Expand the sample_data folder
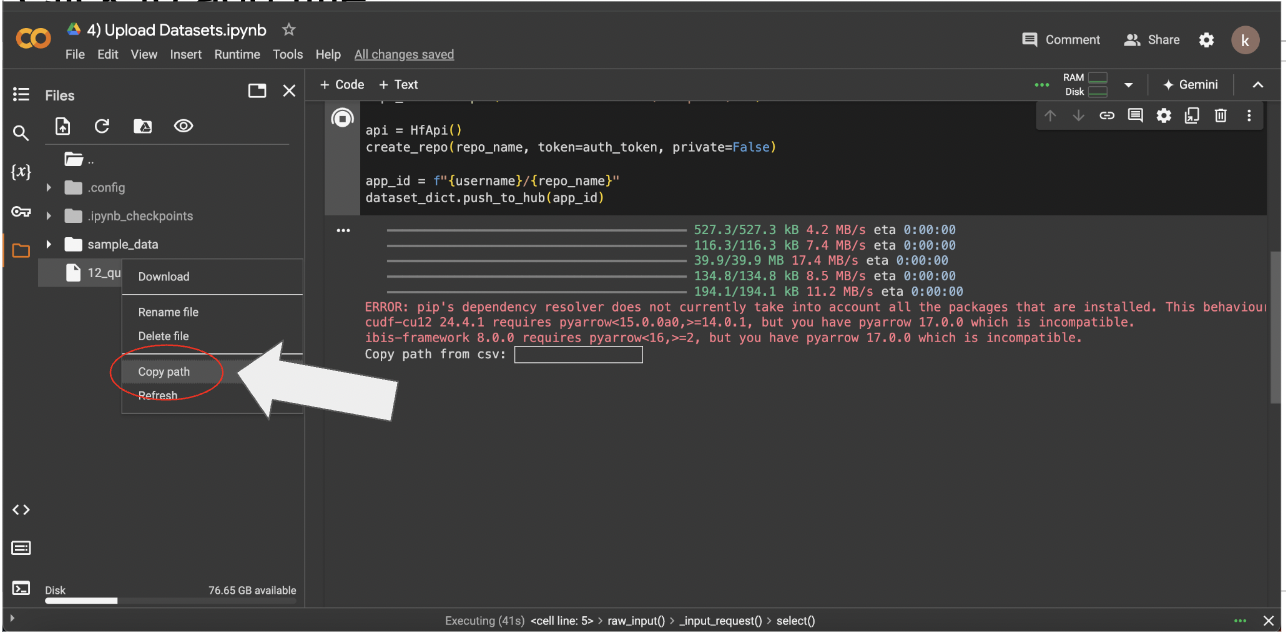The width and height of the screenshot is (1286, 636). pyautogui.click(x=49, y=244)
